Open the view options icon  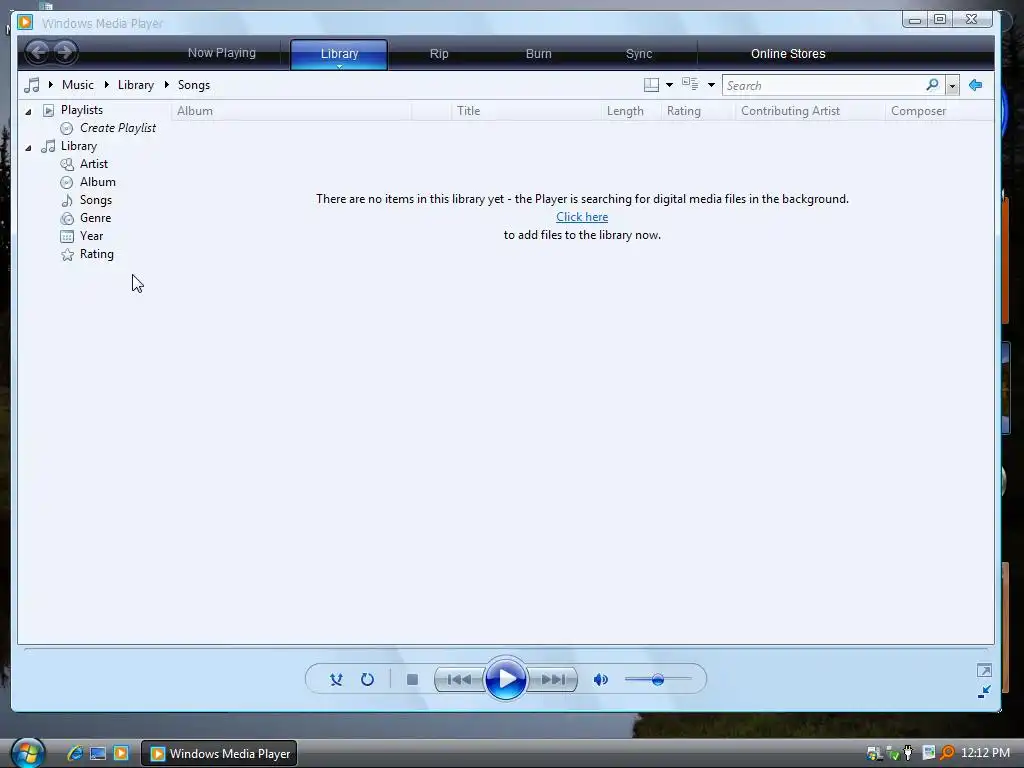690,84
